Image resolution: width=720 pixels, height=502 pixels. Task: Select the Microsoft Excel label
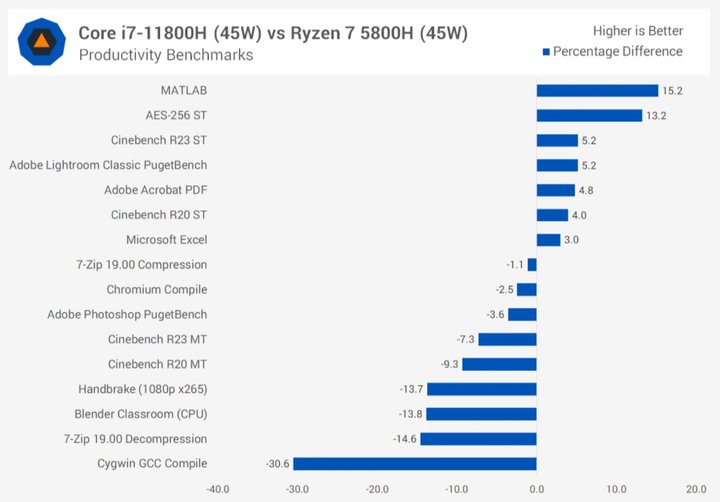pos(167,240)
